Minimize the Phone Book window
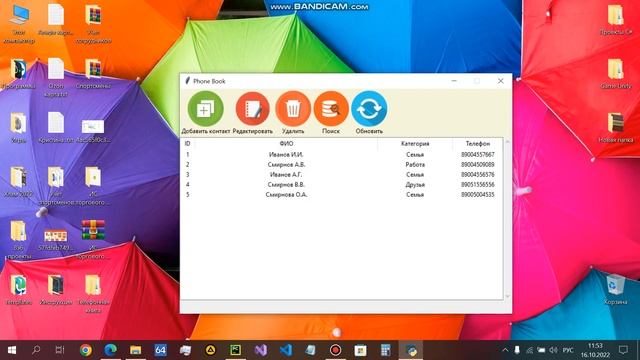Image resolution: width=640 pixels, height=360 pixels. coord(454,81)
